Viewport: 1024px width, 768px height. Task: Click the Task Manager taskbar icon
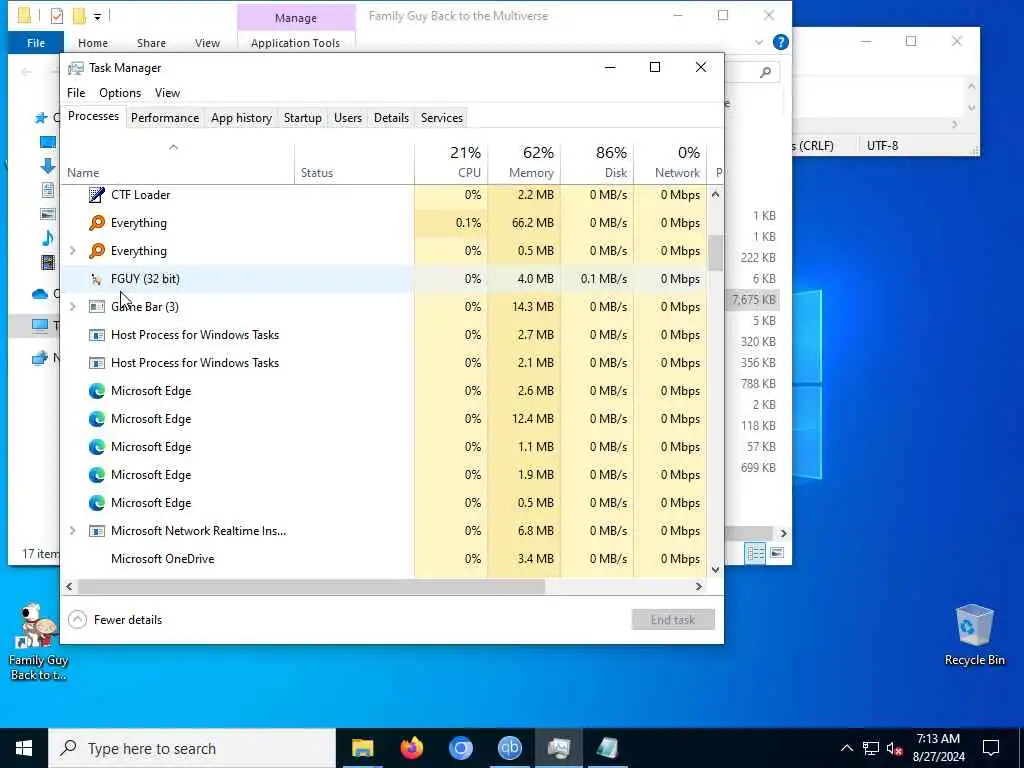click(x=558, y=748)
